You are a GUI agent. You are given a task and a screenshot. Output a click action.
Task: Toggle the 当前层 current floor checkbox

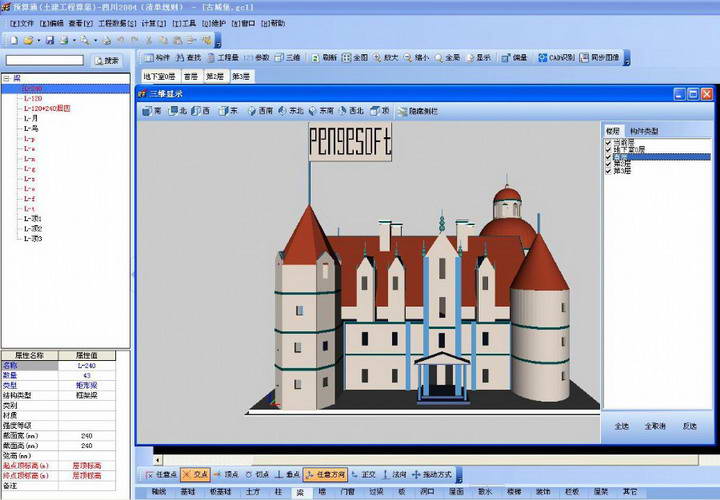coord(608,143)
